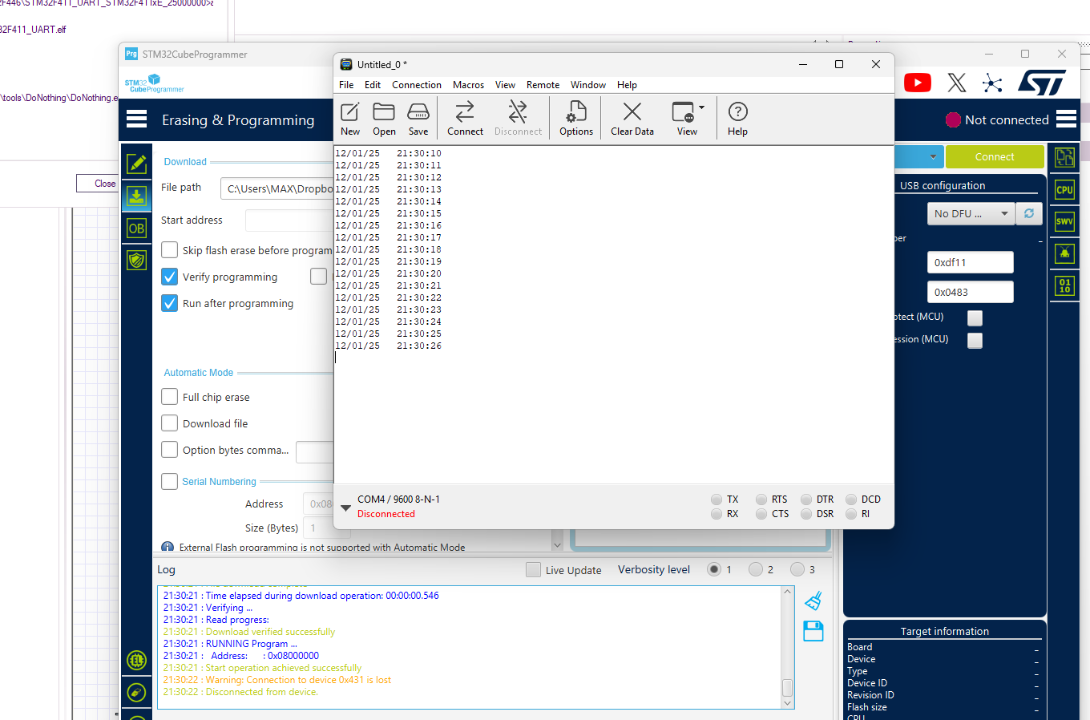This screenshot has height=720, width=1090.
Task: Select the Erasing & Programming download tab
Action: pos(137,196)
